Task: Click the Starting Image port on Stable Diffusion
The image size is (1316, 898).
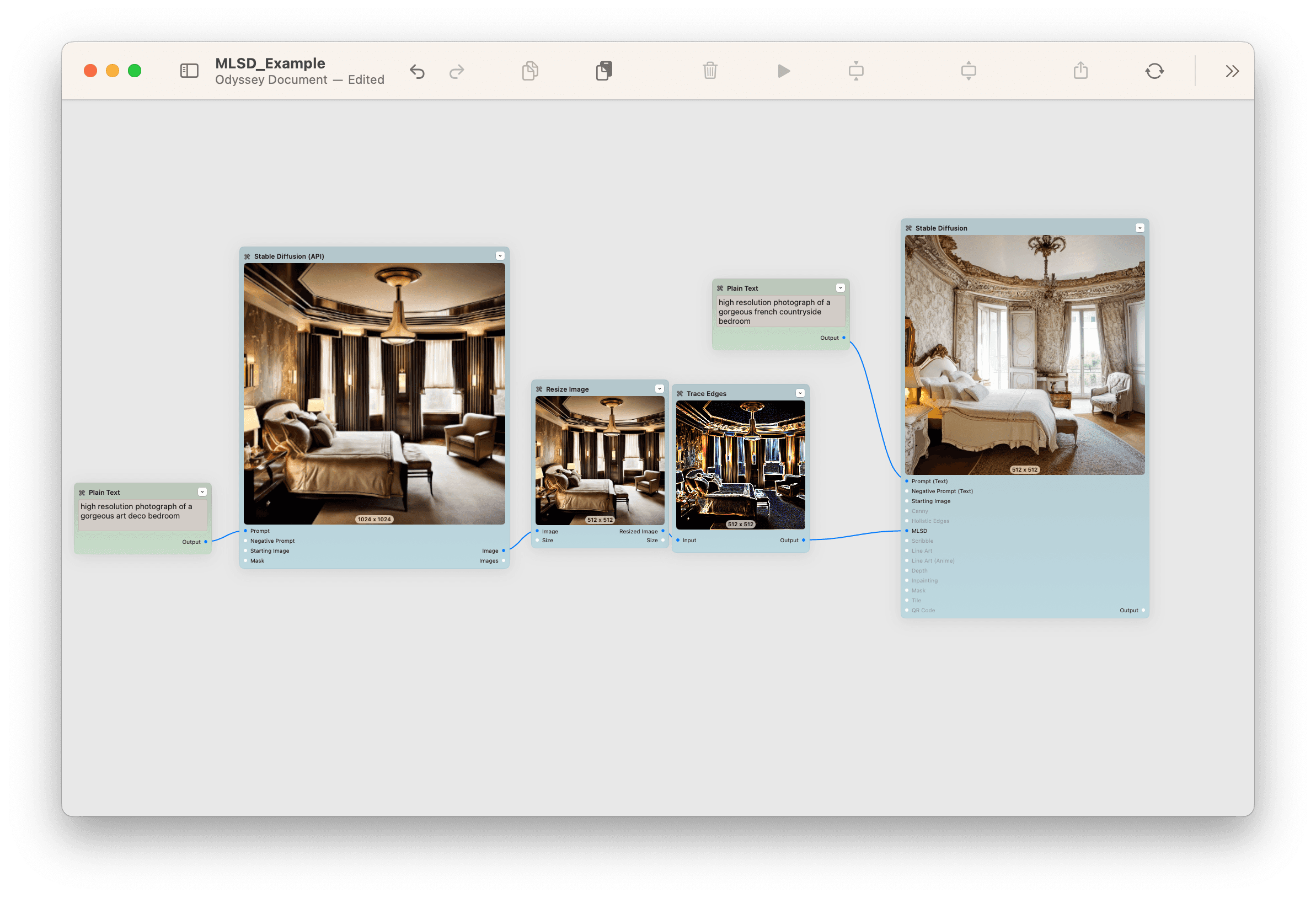Action: [907, 501]
